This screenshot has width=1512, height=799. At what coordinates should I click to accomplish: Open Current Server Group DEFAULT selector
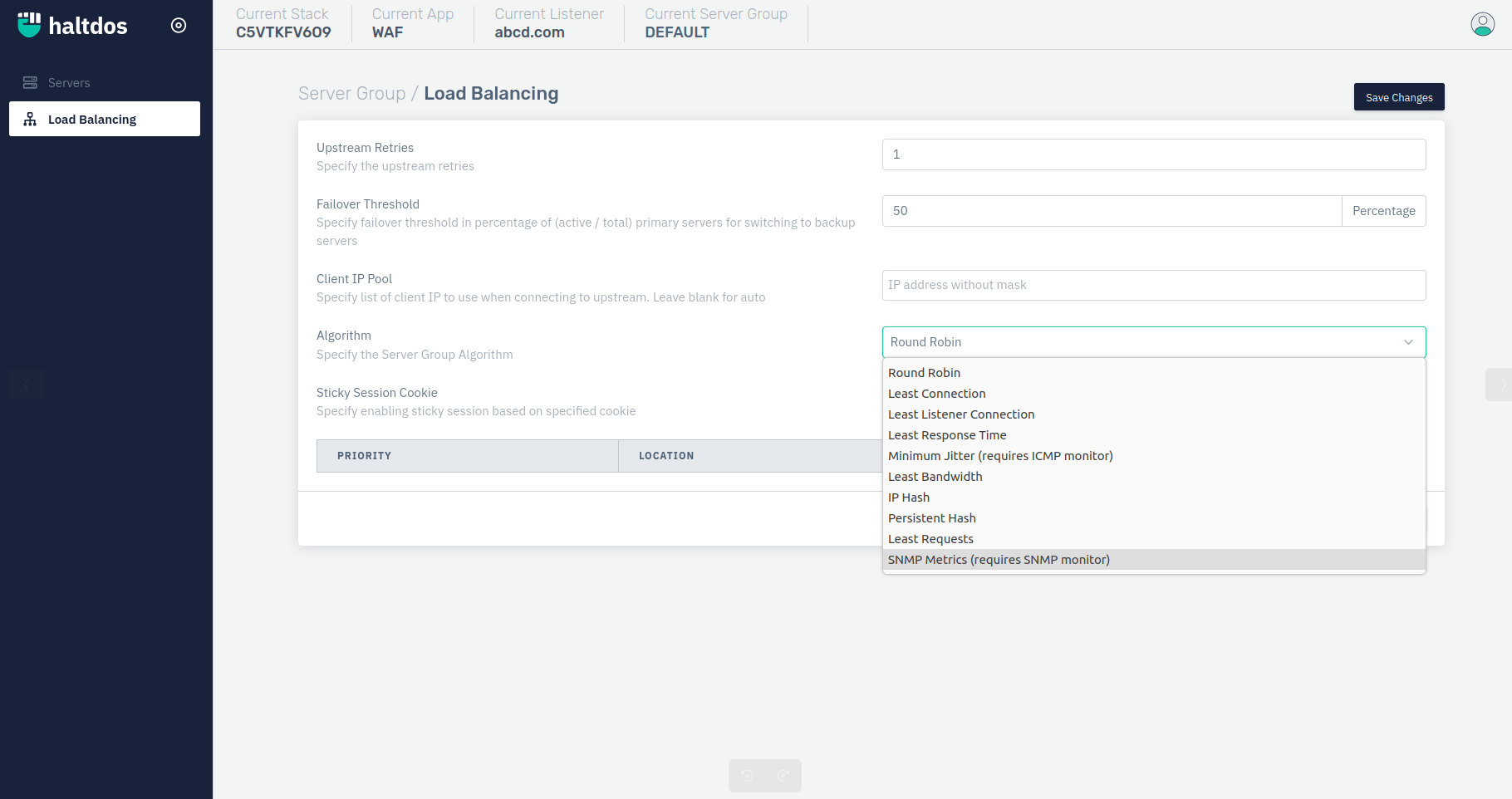[716, 23]
